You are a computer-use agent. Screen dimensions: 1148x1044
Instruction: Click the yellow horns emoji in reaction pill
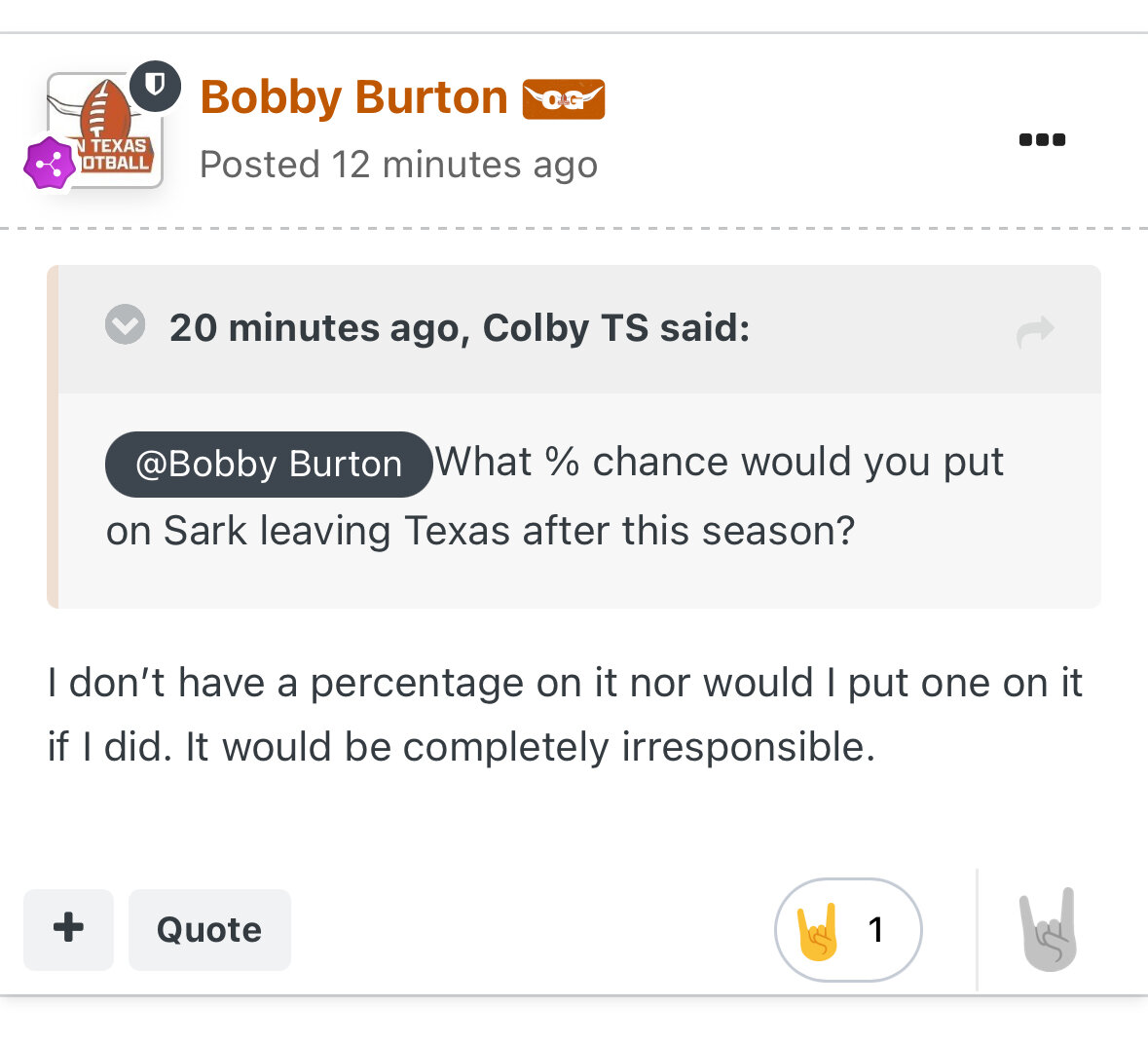(x=818, y=931)
